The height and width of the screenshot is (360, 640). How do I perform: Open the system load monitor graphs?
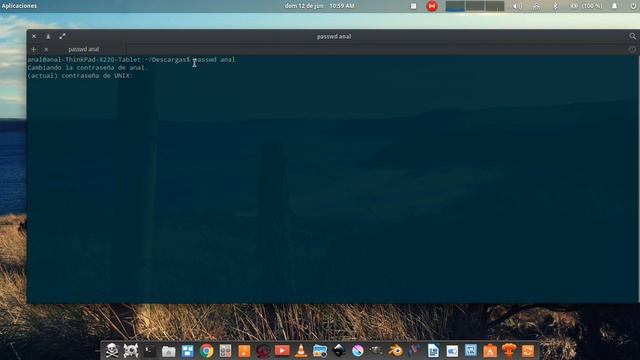click(x=475, y=6)
